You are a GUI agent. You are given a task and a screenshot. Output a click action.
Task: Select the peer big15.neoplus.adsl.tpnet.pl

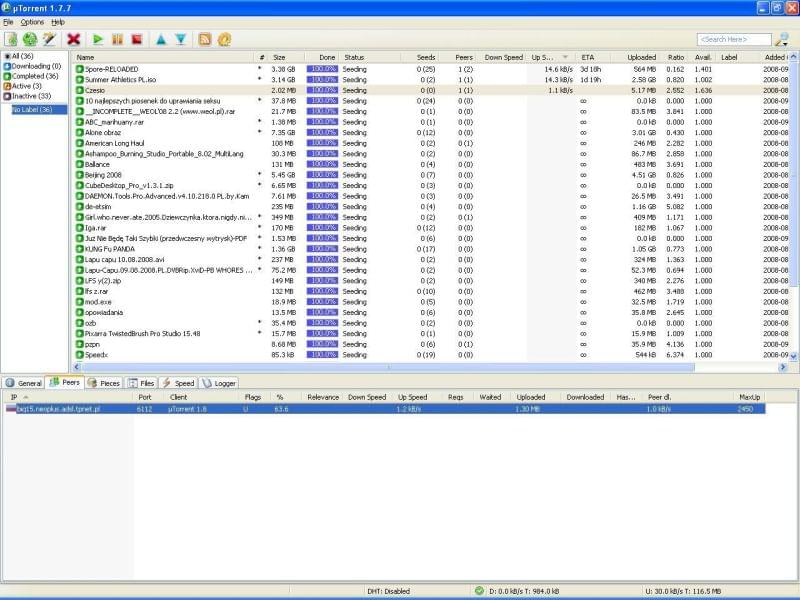point(385,409)
